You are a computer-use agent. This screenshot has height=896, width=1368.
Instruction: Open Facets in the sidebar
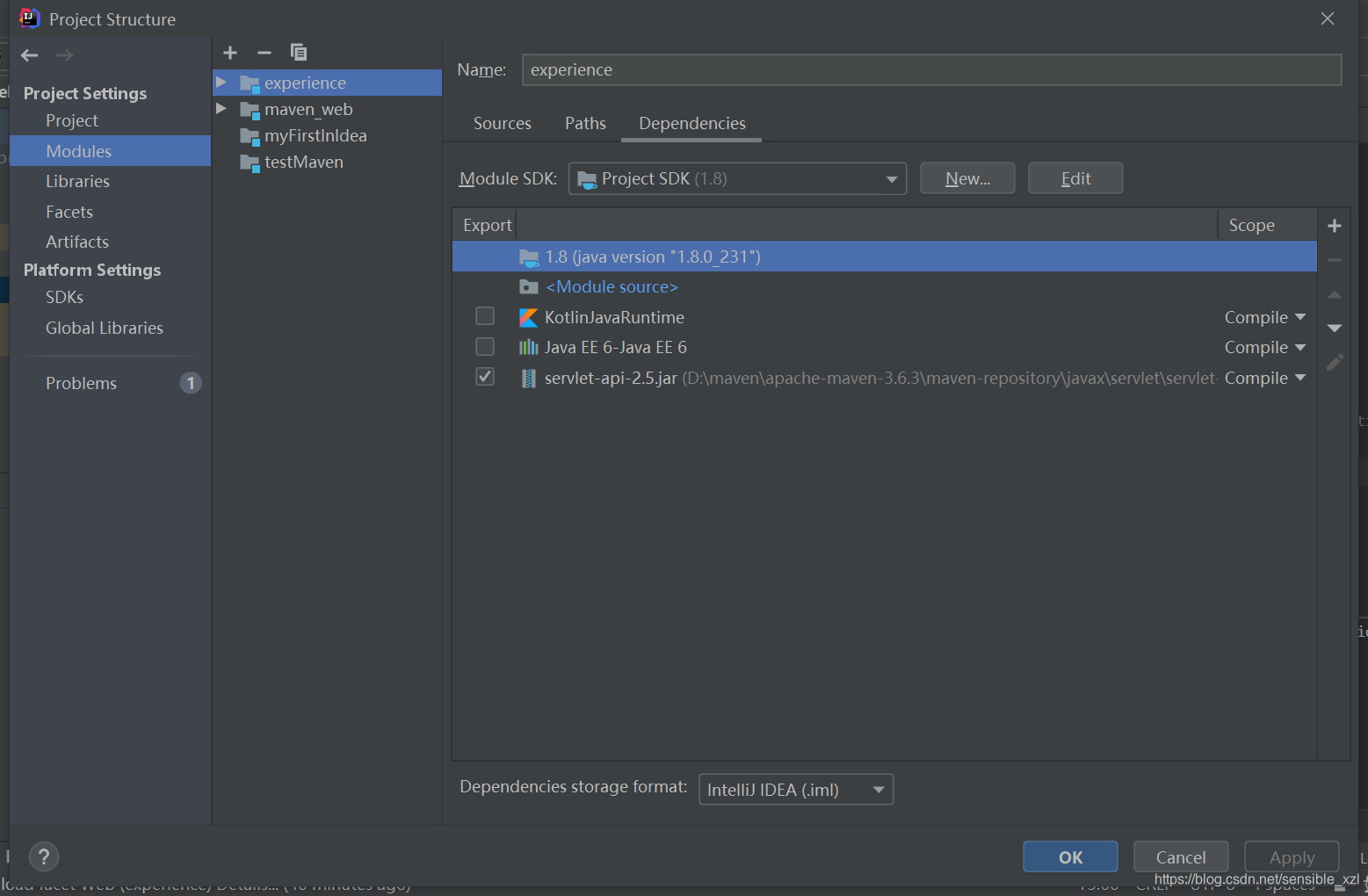(x=69, y=212)
